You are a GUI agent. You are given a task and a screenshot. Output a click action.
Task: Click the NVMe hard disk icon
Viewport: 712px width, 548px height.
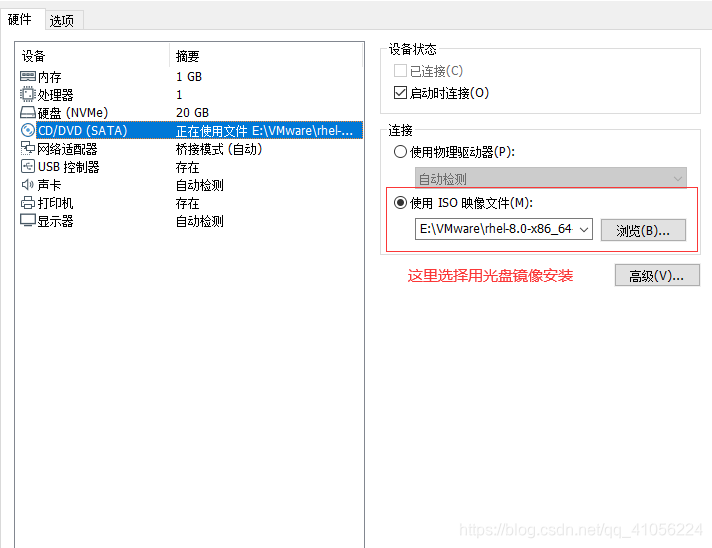click(28, 112)
